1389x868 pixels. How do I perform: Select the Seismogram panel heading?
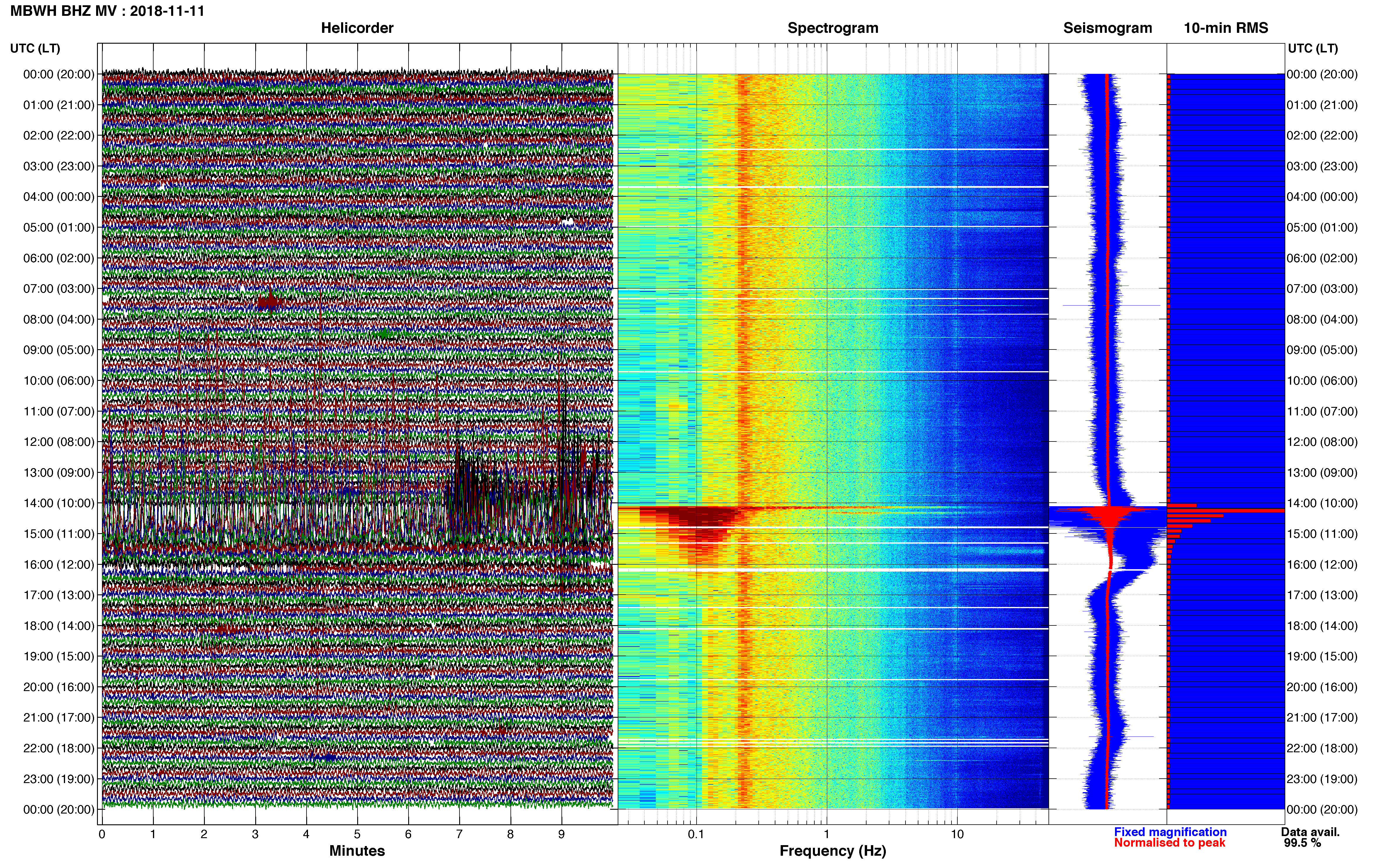click(x=1108, y=28)
